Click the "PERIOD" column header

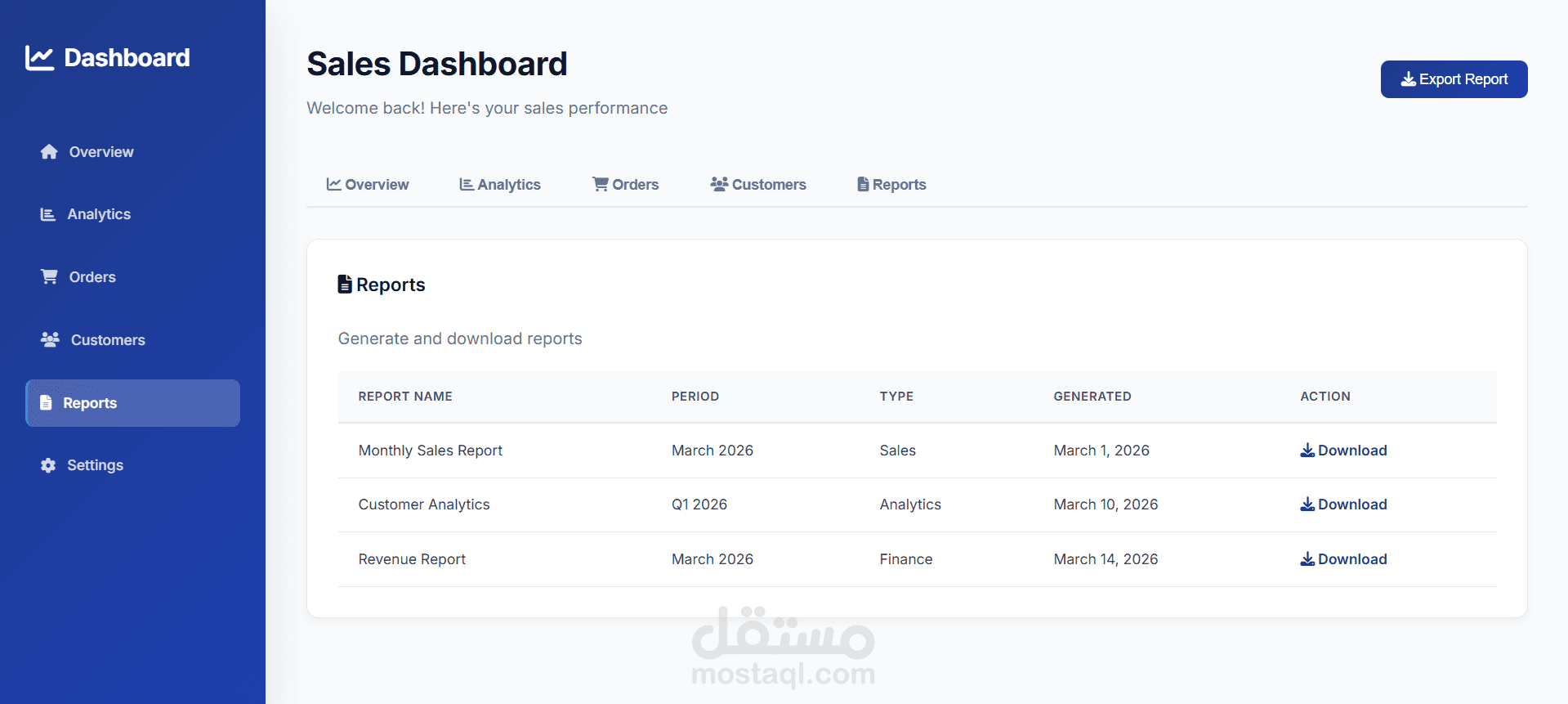coord(695,397)
